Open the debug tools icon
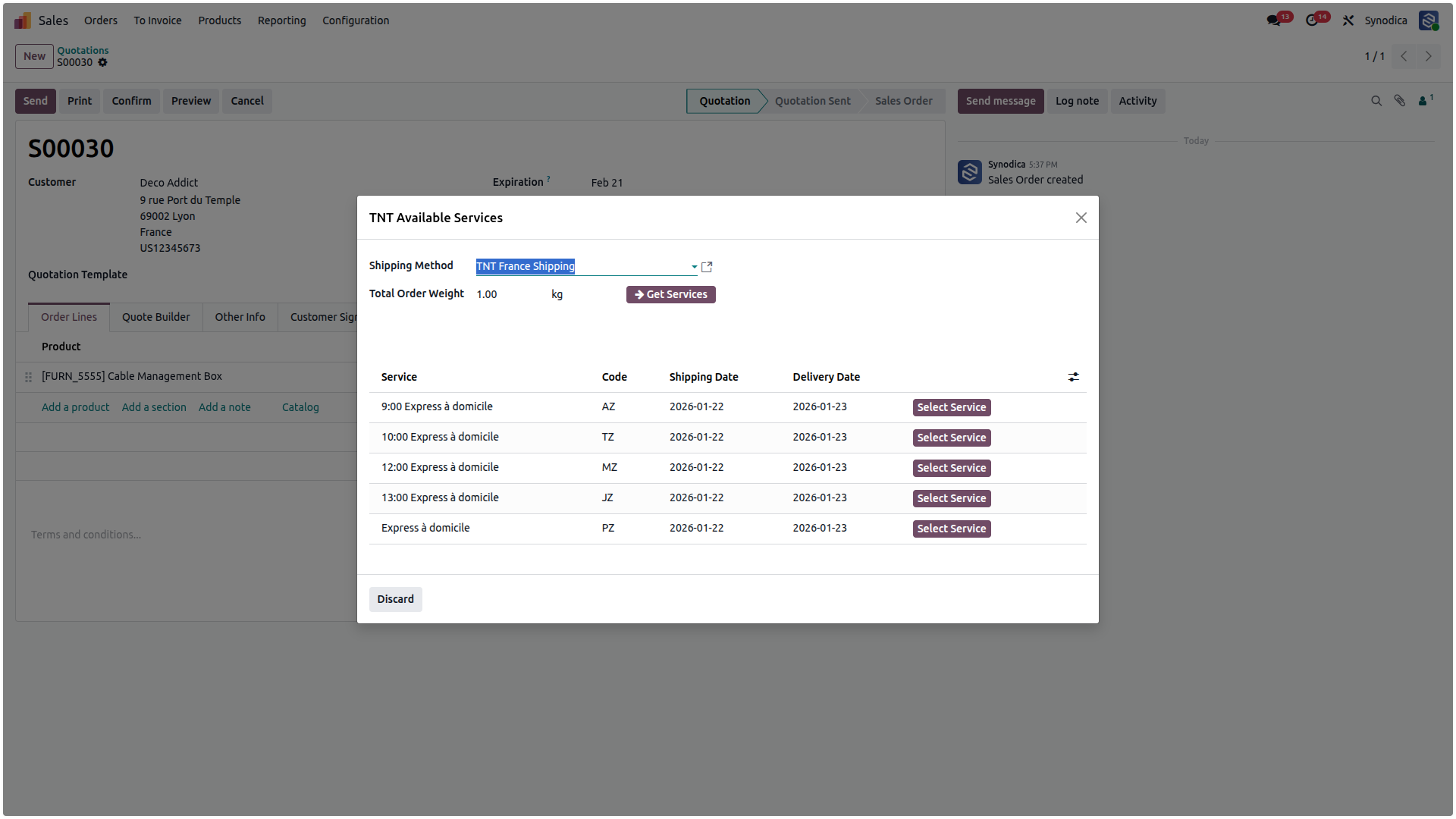Viewport: 1456px width, 819px height. point(1348,20)
